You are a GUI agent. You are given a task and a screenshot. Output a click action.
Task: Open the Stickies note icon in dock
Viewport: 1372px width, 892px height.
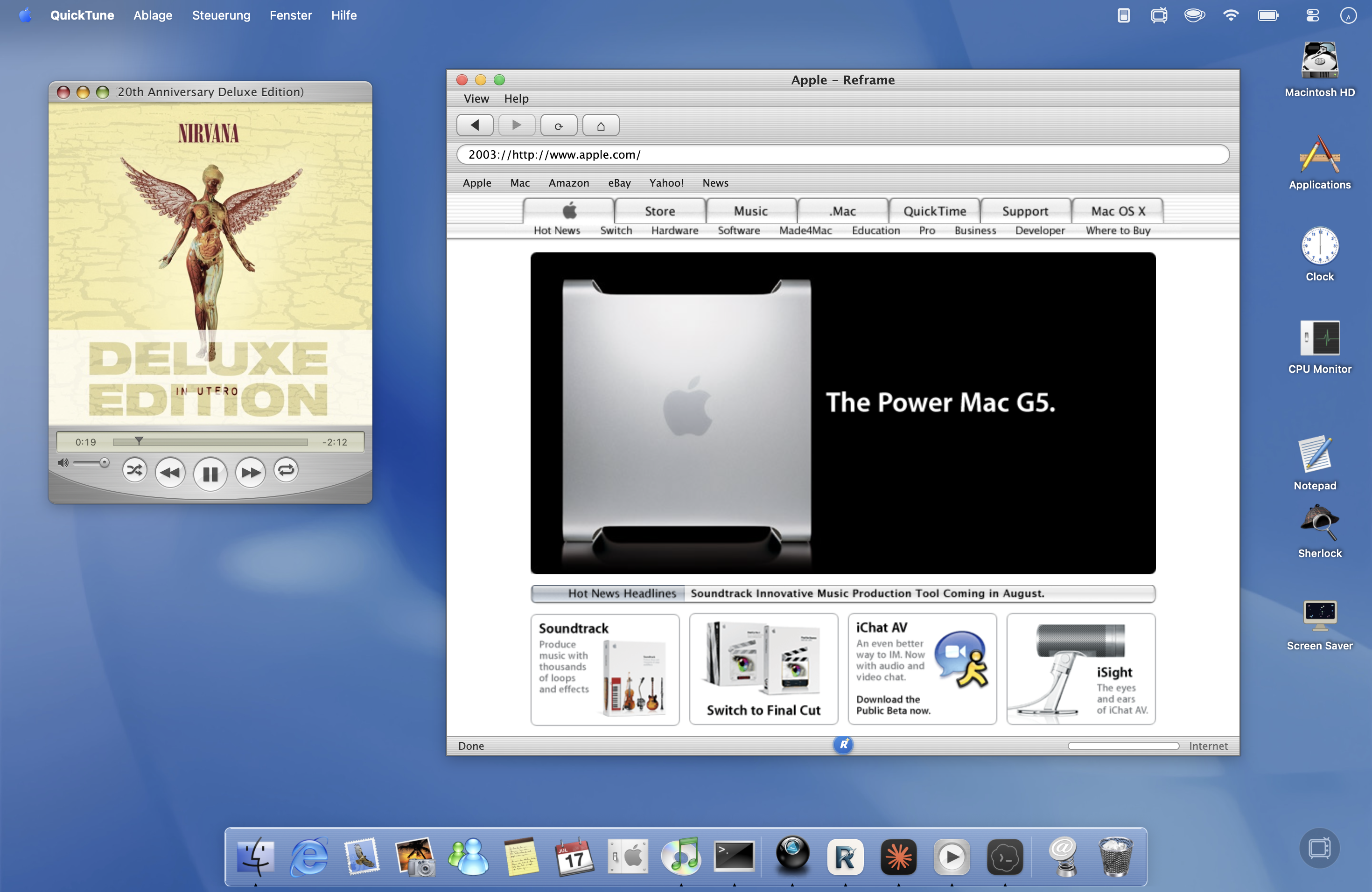[521, 856]
